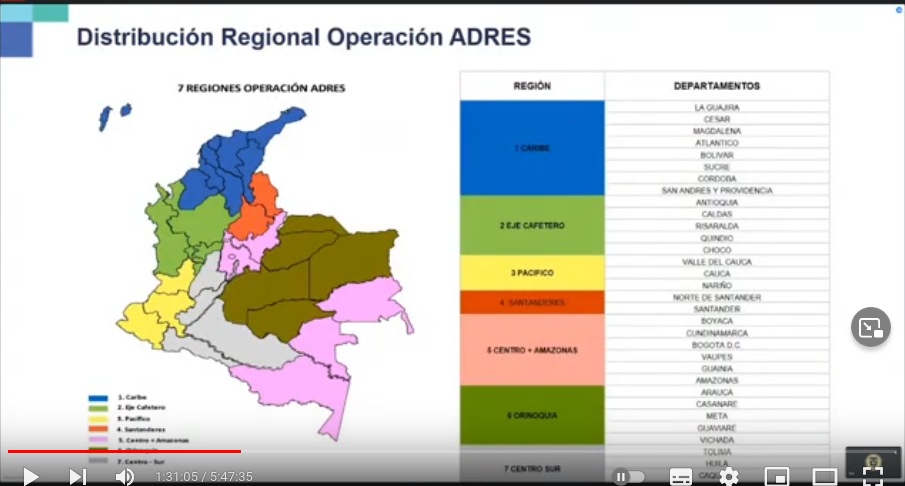Toggle fullscreen mode
The image size is (905, 486).
pyautogui.click(x=873, y=477)
